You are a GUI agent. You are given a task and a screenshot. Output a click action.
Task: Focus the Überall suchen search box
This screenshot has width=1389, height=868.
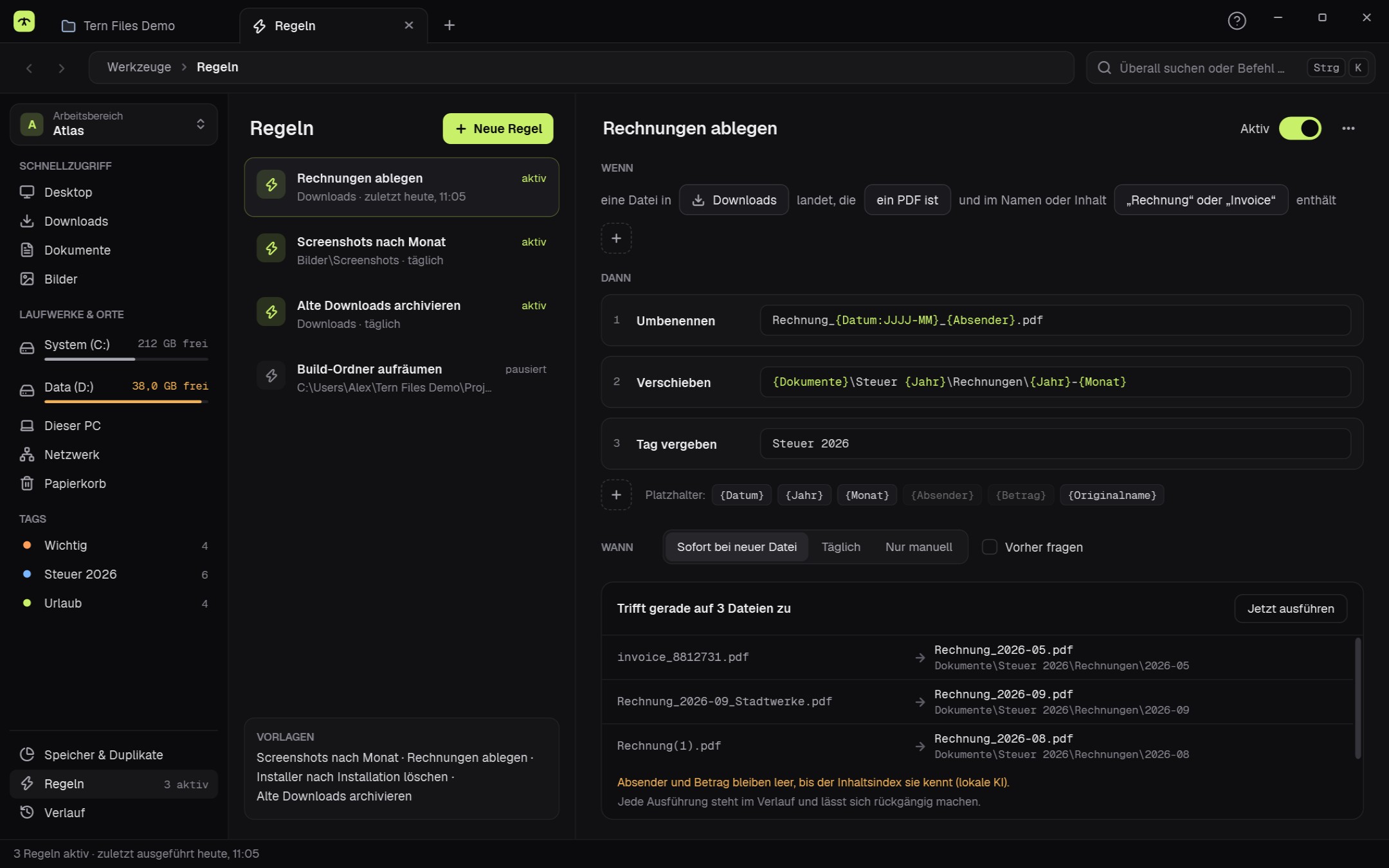pyautogui.click(x=1230, y=68)
